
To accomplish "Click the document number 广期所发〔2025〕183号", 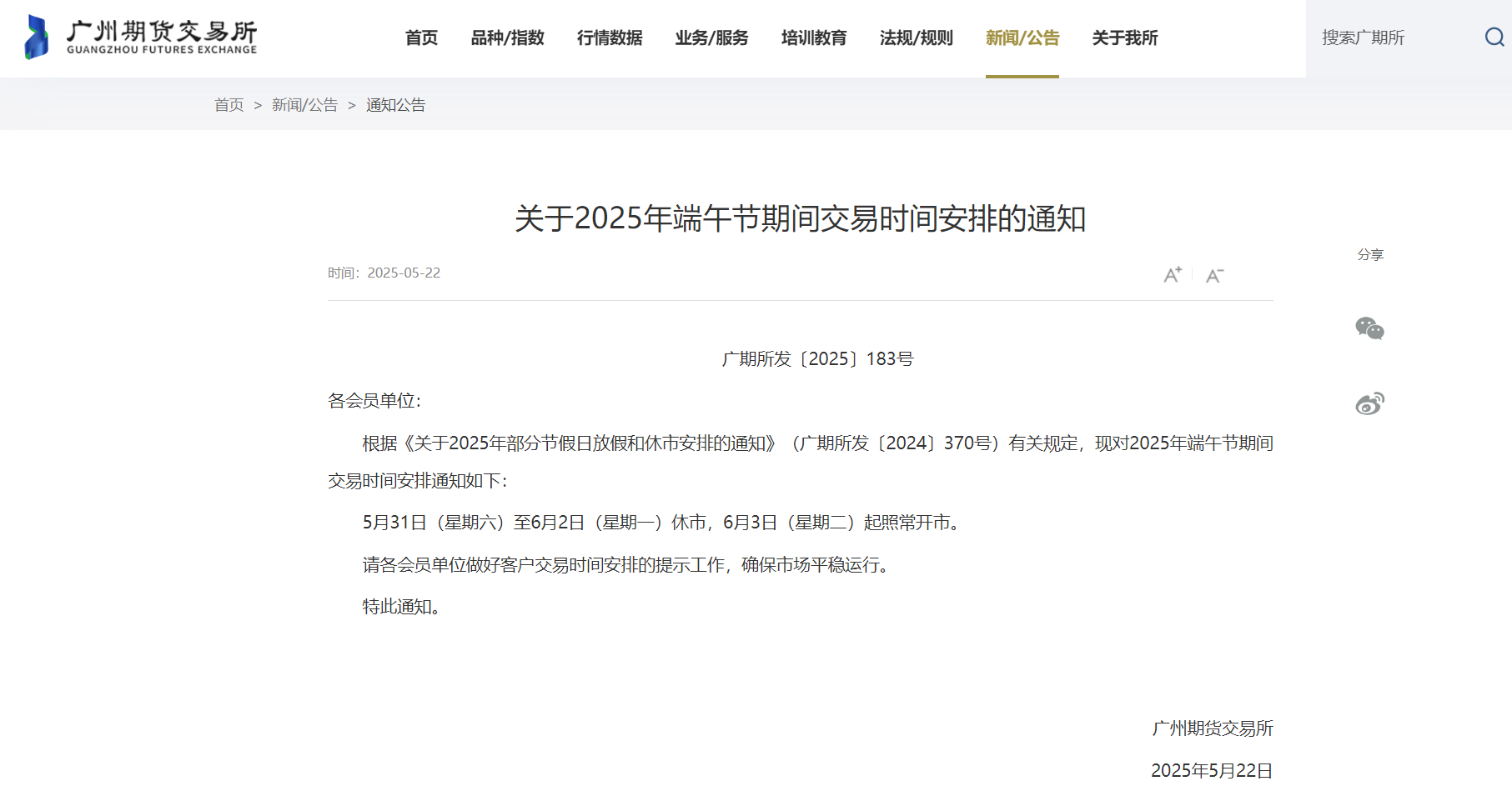I will 817,358.
